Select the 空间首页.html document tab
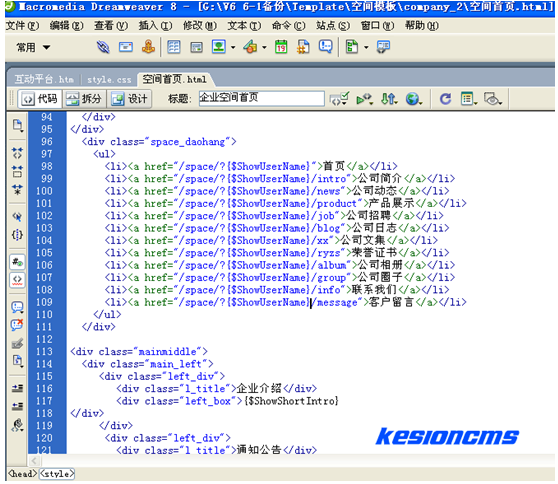 [x=175, y=79]
